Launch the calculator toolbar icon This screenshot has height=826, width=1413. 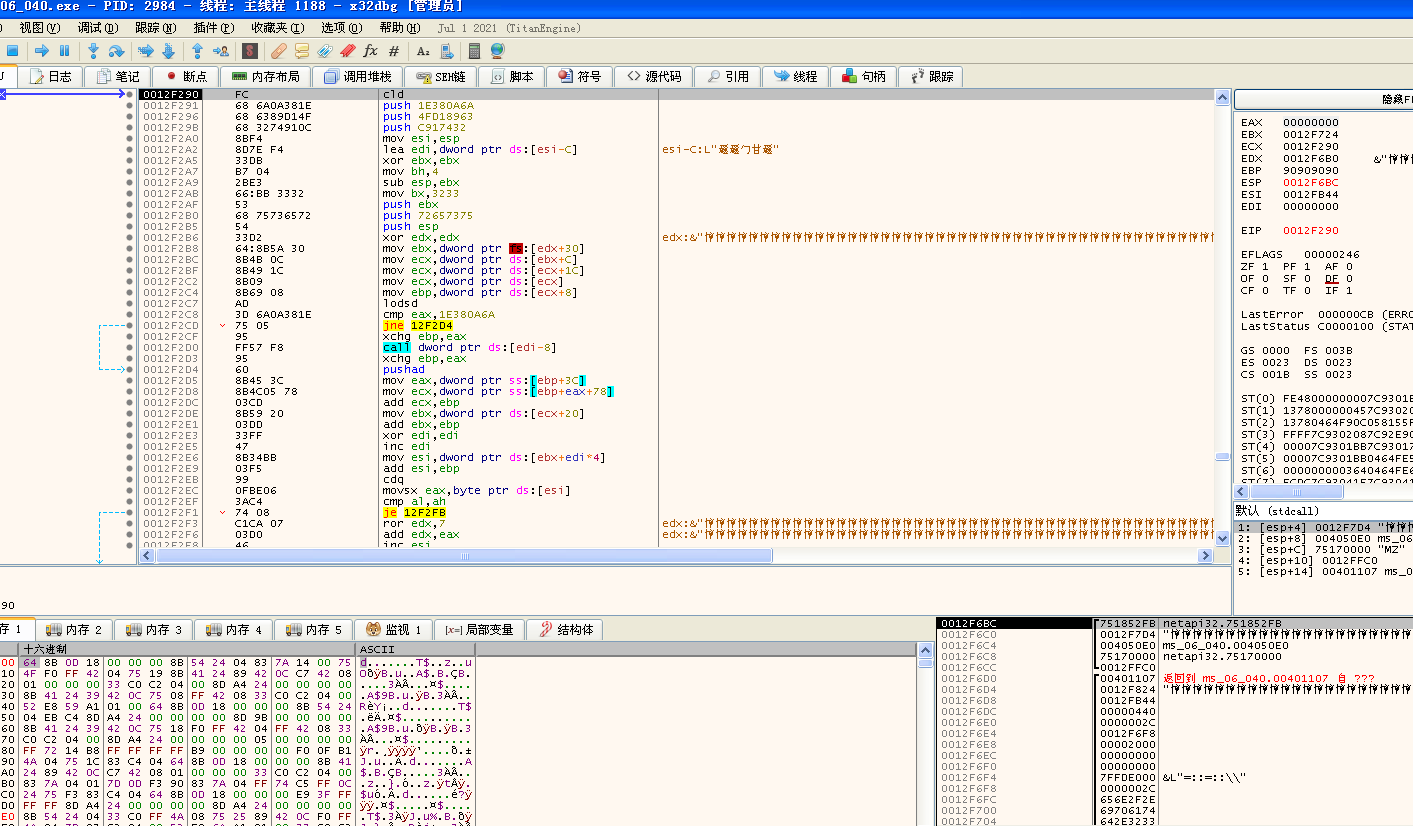tap(474, 50)
